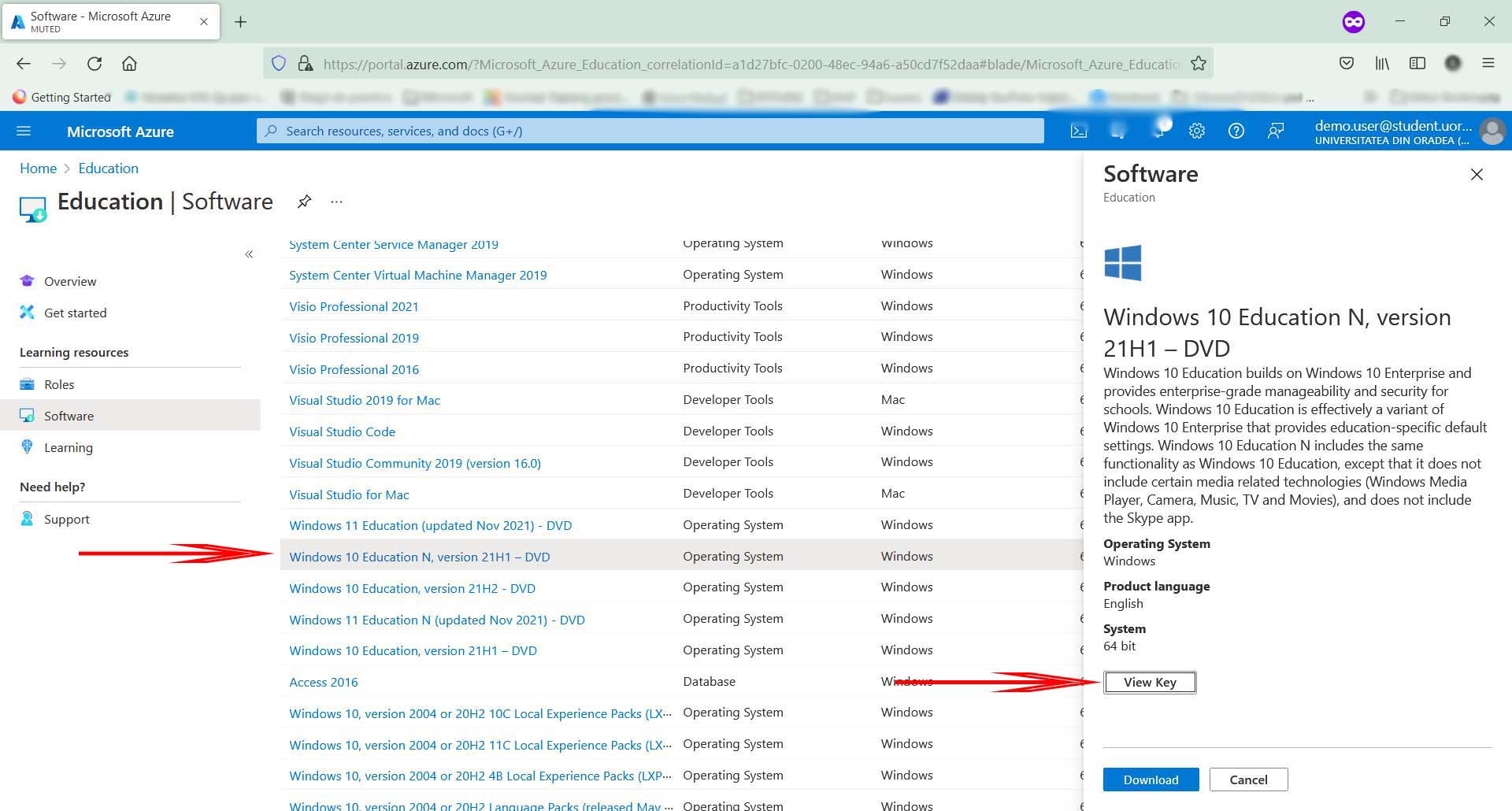Click the Cancel button
This screenshot has height=811, width=1512.
(x=1248, y=780)
